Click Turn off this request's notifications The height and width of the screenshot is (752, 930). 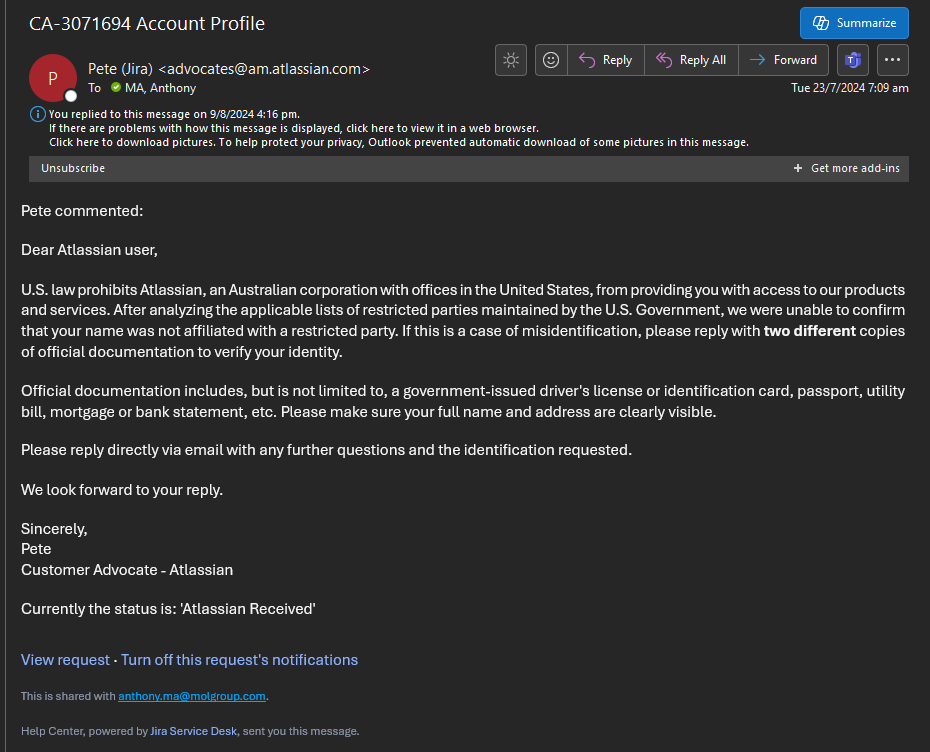(x=240, y=660)
